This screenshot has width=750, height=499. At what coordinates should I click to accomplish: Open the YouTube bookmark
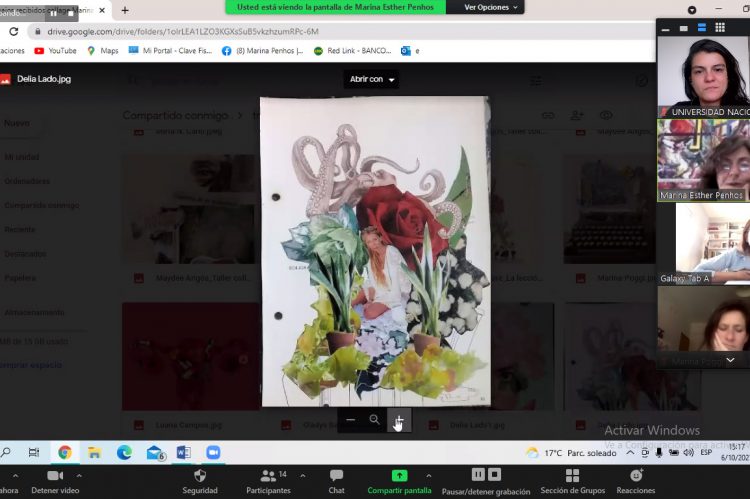55,50
